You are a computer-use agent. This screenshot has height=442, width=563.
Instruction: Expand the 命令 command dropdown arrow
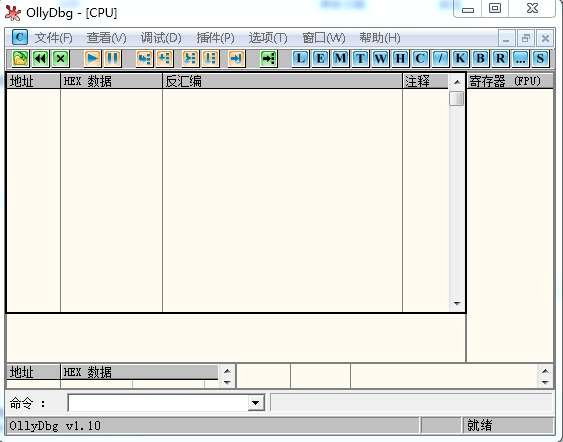[x=256, y=403]
